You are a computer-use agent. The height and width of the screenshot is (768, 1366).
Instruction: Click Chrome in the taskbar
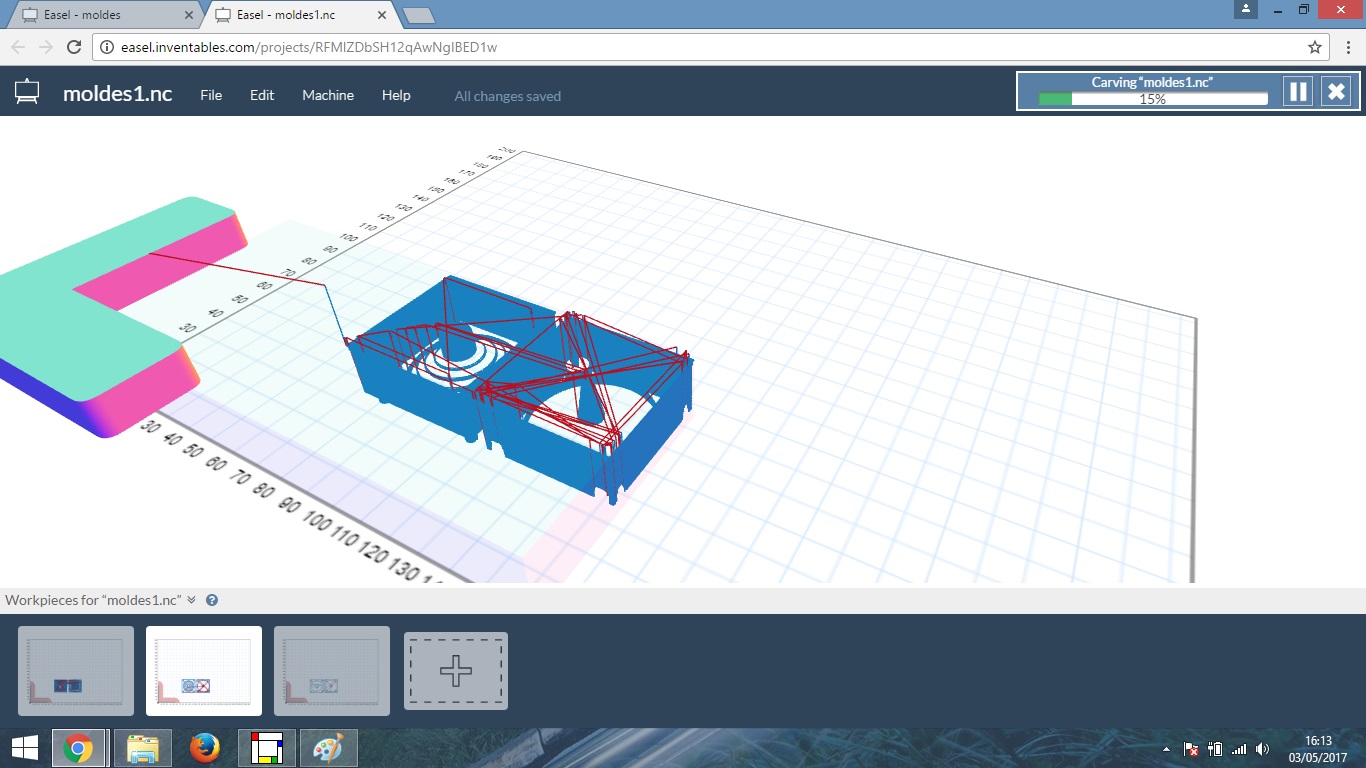(x=78, y=748)
